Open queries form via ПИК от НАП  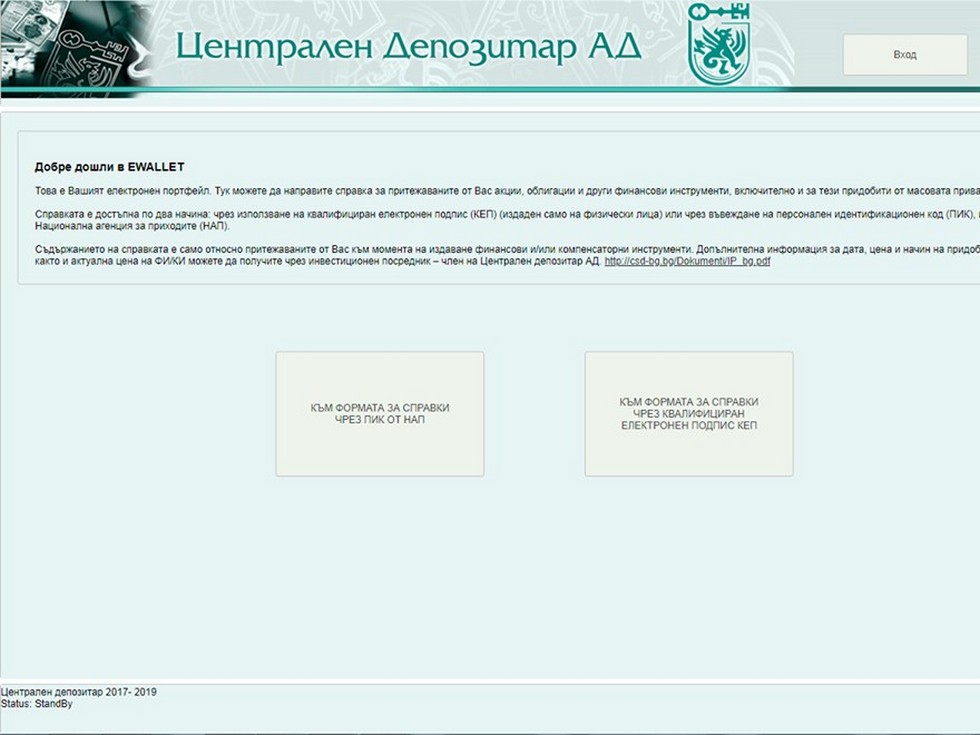pyautogui.click(x=380, y=414)
